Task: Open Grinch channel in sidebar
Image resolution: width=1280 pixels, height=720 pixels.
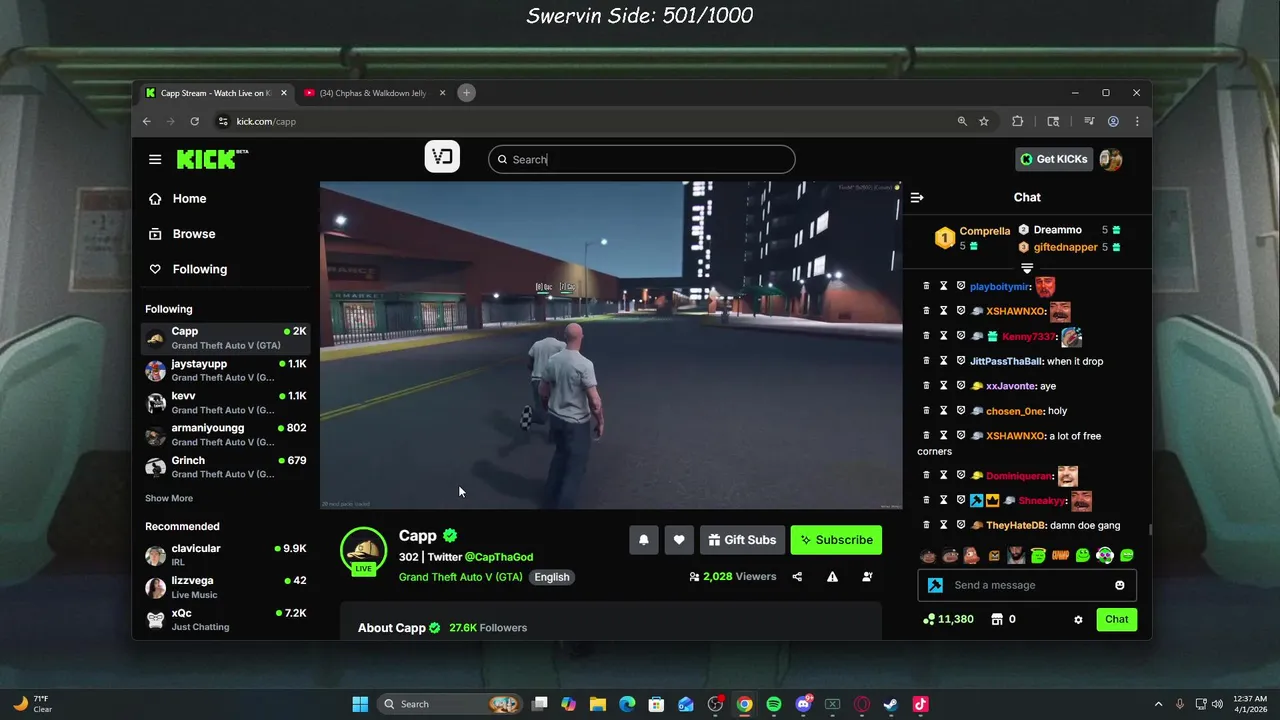Action: tap(226, 467)
